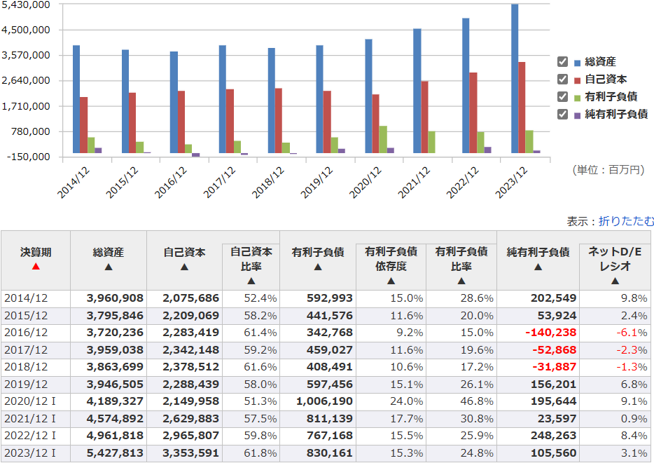
Task: Disable the 有利子負債 series checkbox
Action: [x=562, y=97]
